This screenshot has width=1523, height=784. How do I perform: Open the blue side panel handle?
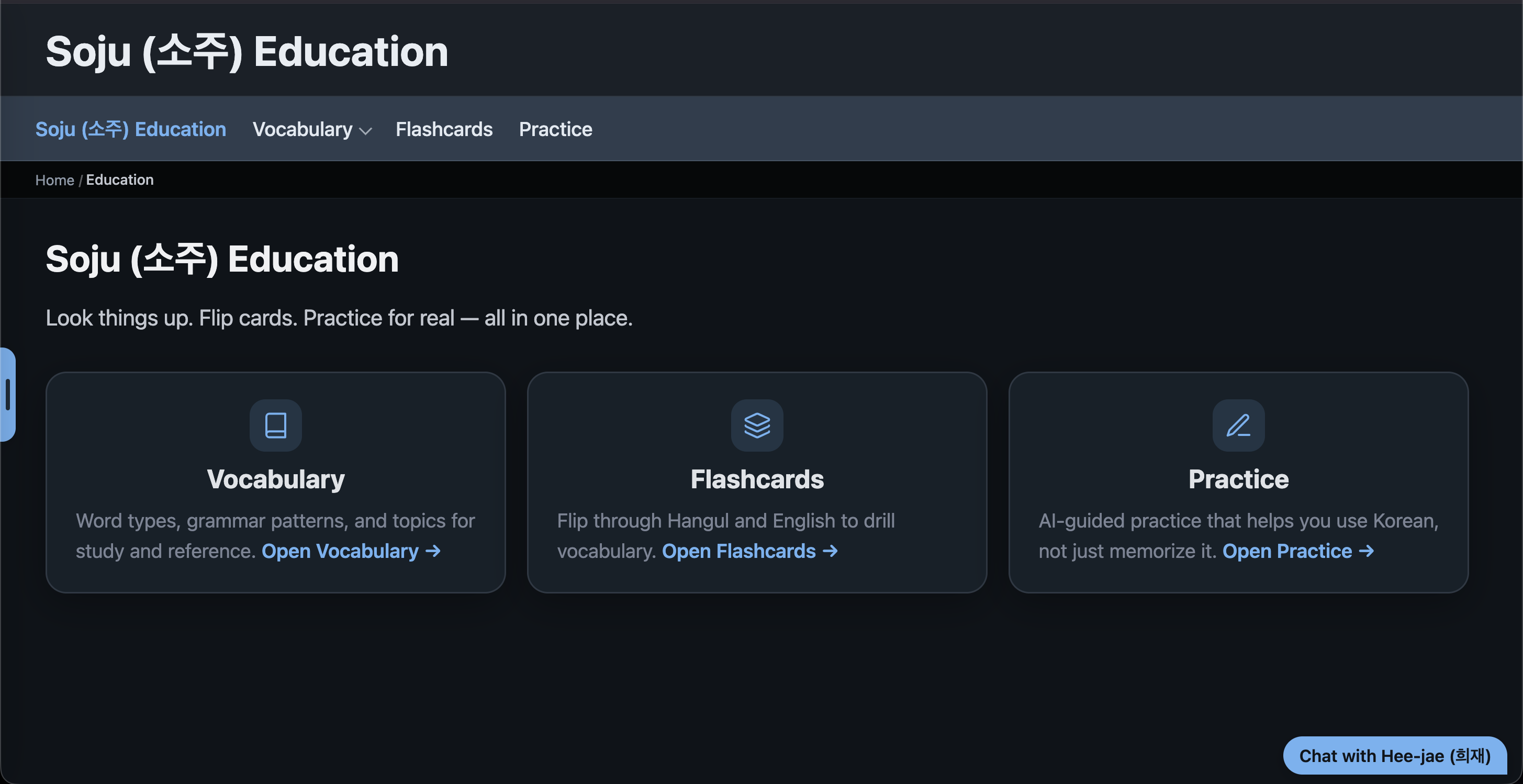8,394
